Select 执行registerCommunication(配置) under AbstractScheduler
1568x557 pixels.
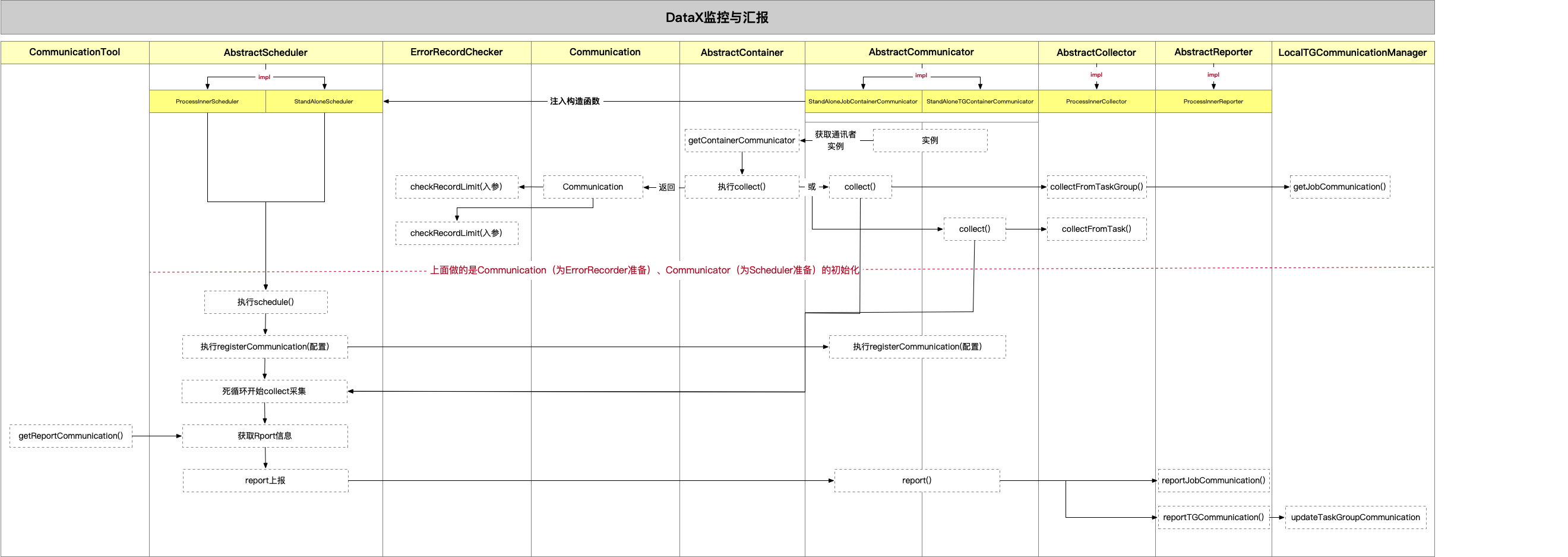coord(265,347)
